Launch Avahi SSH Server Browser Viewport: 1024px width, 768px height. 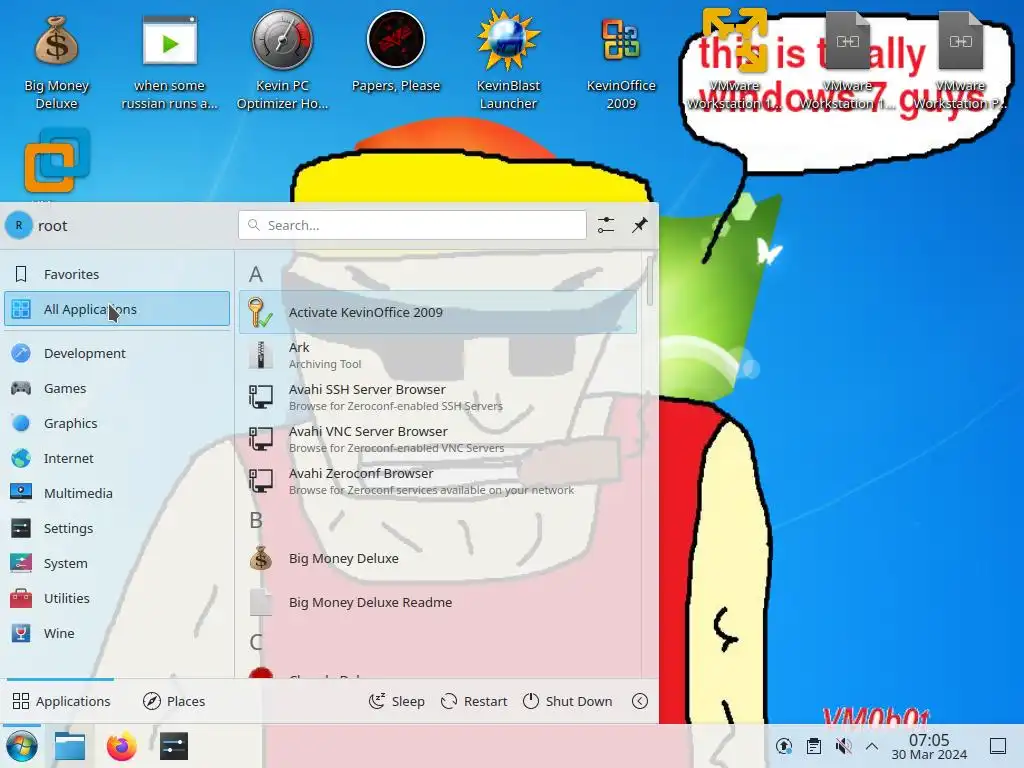click(x=438, y=397)
